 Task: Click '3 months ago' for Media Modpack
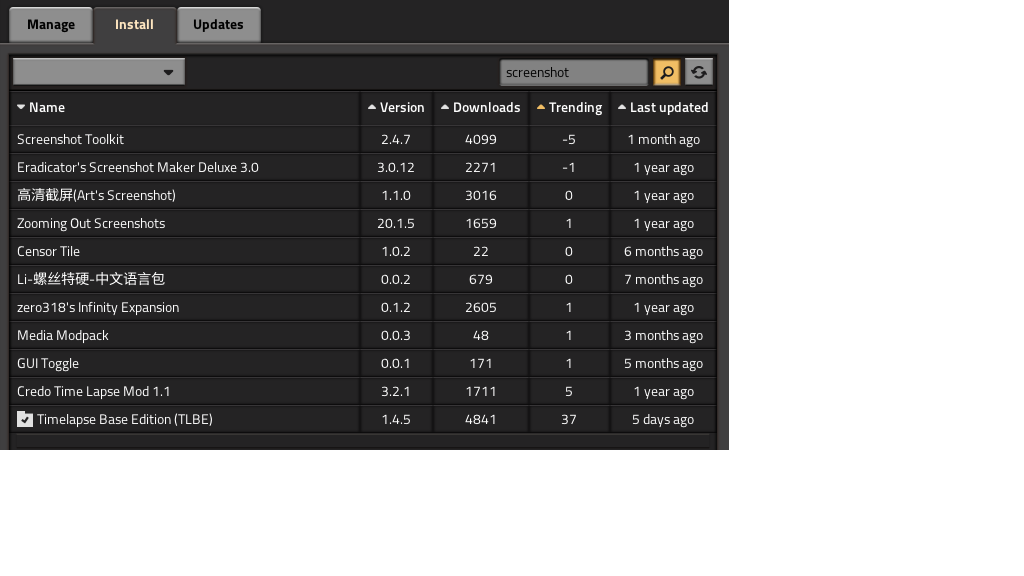pos(663,335)
